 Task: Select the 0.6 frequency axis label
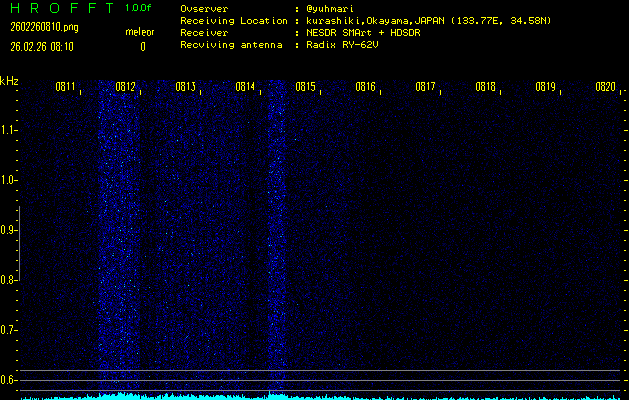click(9, 380)
